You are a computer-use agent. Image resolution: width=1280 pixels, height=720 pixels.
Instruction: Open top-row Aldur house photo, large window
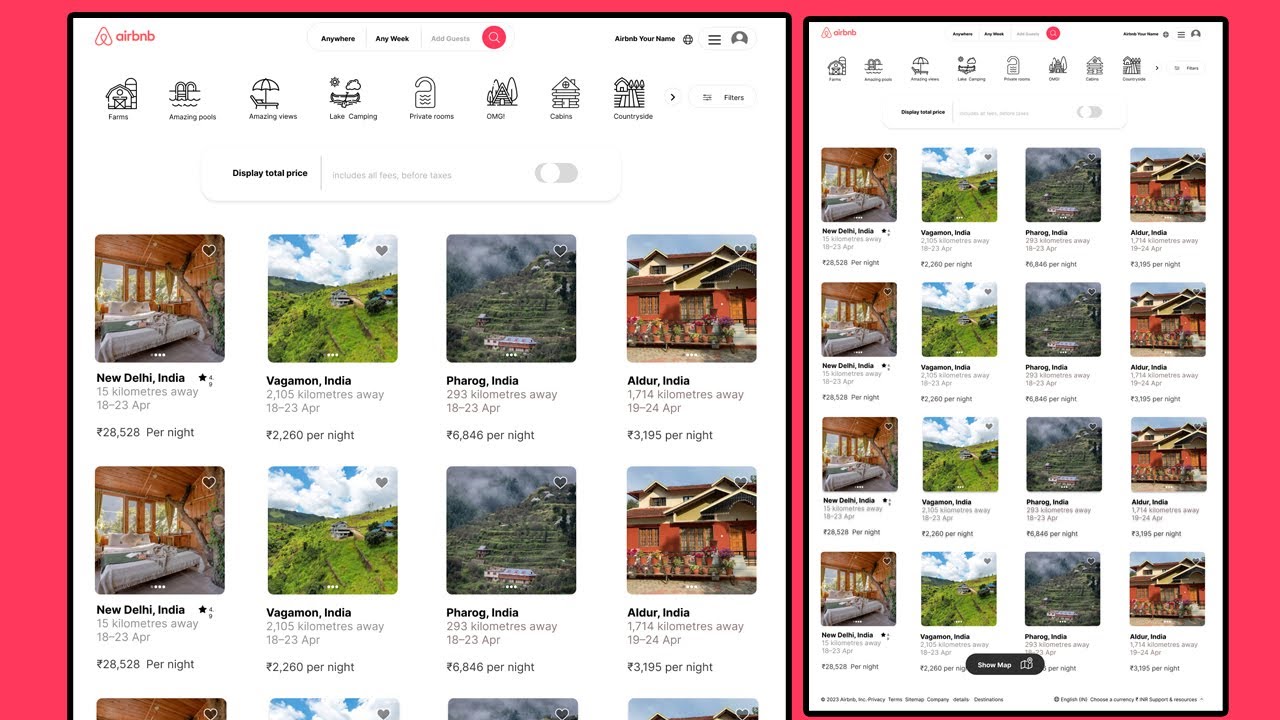click(x=692, y=298)
